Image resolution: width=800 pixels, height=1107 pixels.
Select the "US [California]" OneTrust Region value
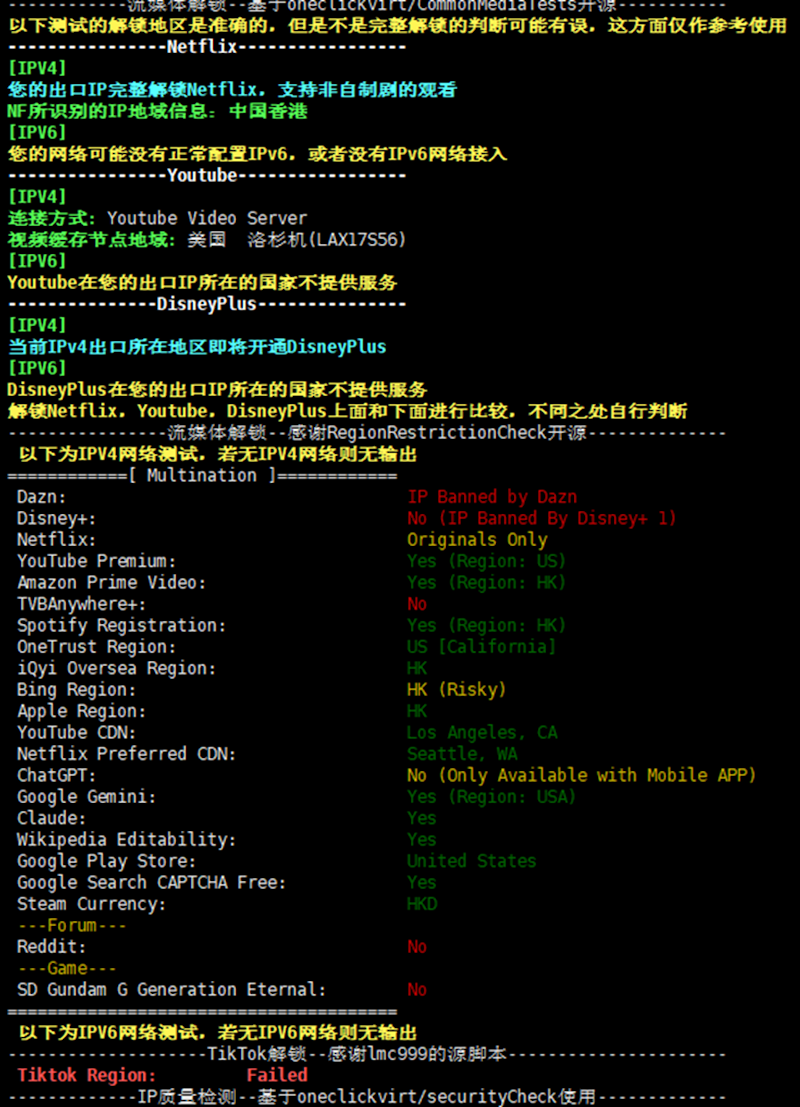tap(481, 647)
